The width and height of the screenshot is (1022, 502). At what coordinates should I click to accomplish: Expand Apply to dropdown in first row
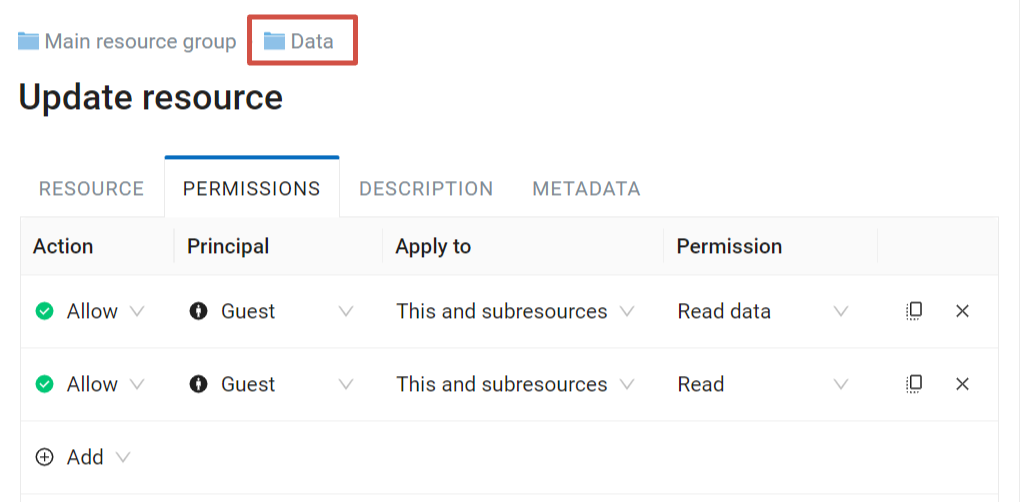515,312
